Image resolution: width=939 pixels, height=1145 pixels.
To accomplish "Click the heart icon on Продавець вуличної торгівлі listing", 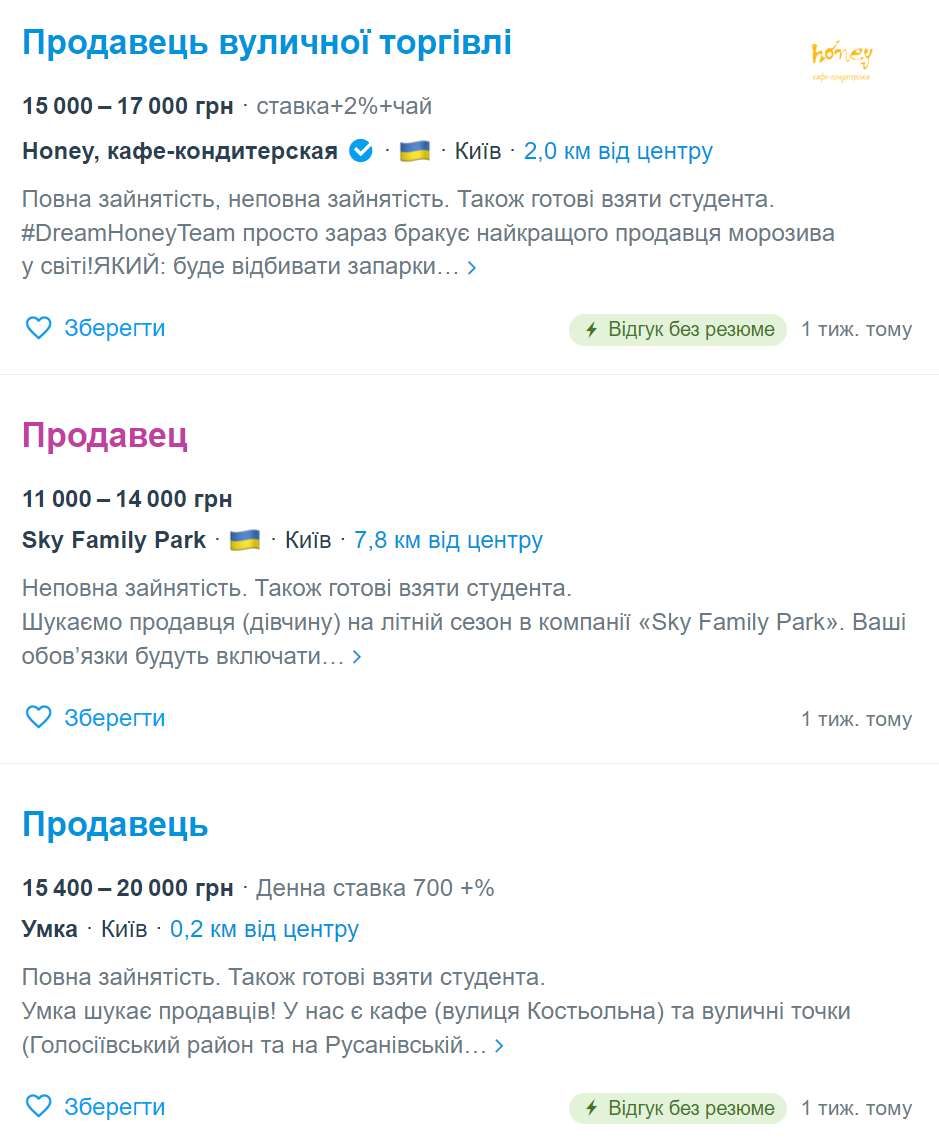I will point(38,328).
